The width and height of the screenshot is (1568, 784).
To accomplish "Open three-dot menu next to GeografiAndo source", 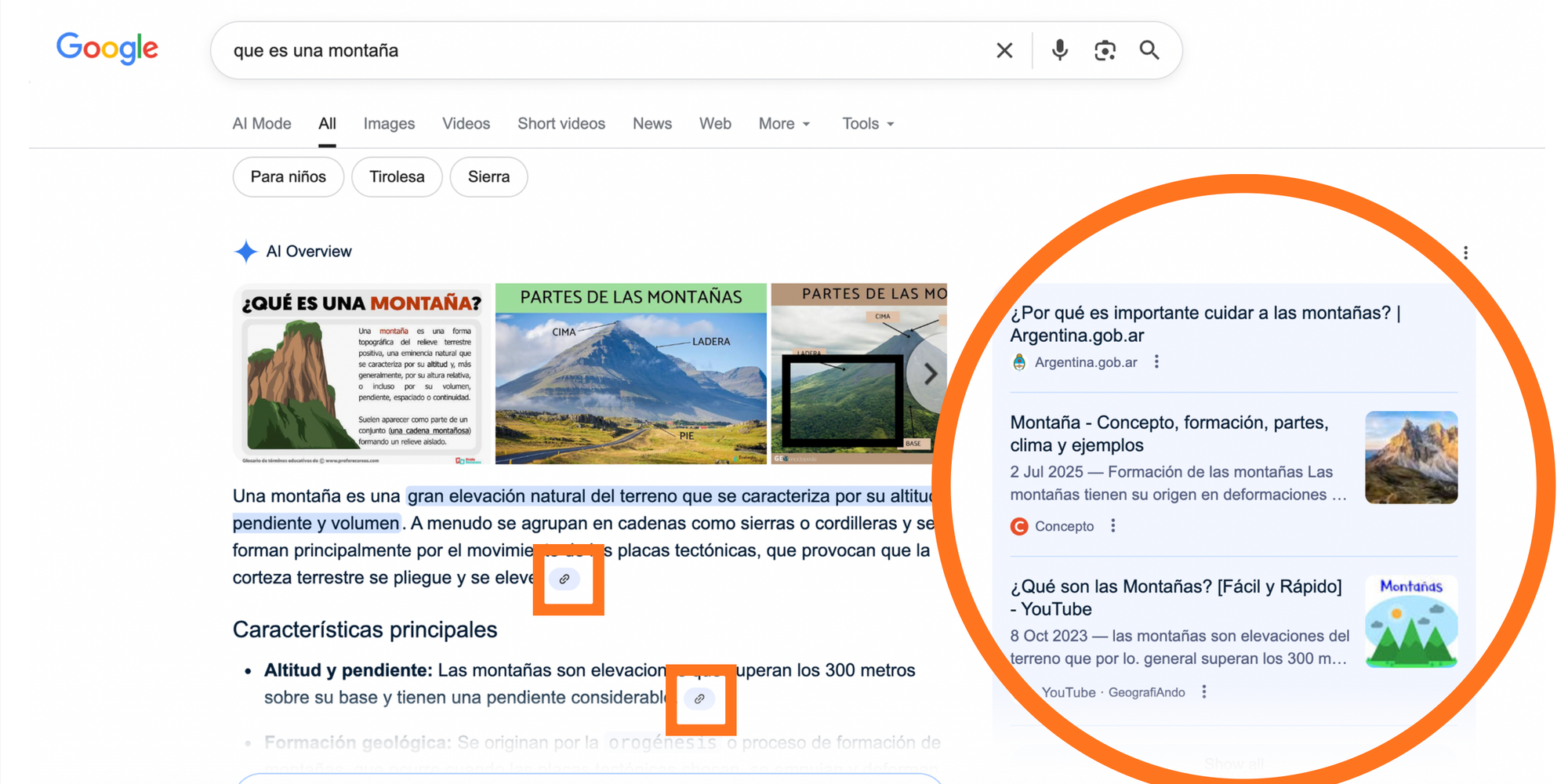I will pyautogui.click(x=1204, y=692).
